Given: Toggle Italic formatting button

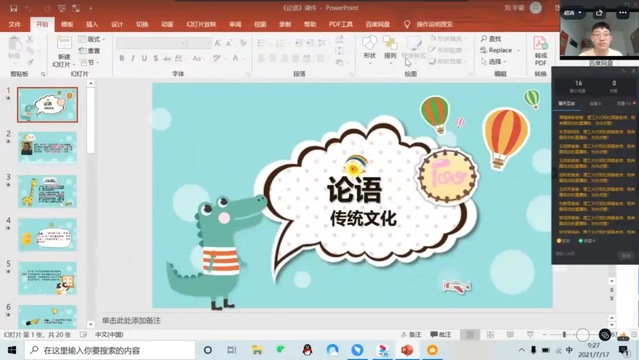Looking at the screenshot, I should (x=133, y=58).
